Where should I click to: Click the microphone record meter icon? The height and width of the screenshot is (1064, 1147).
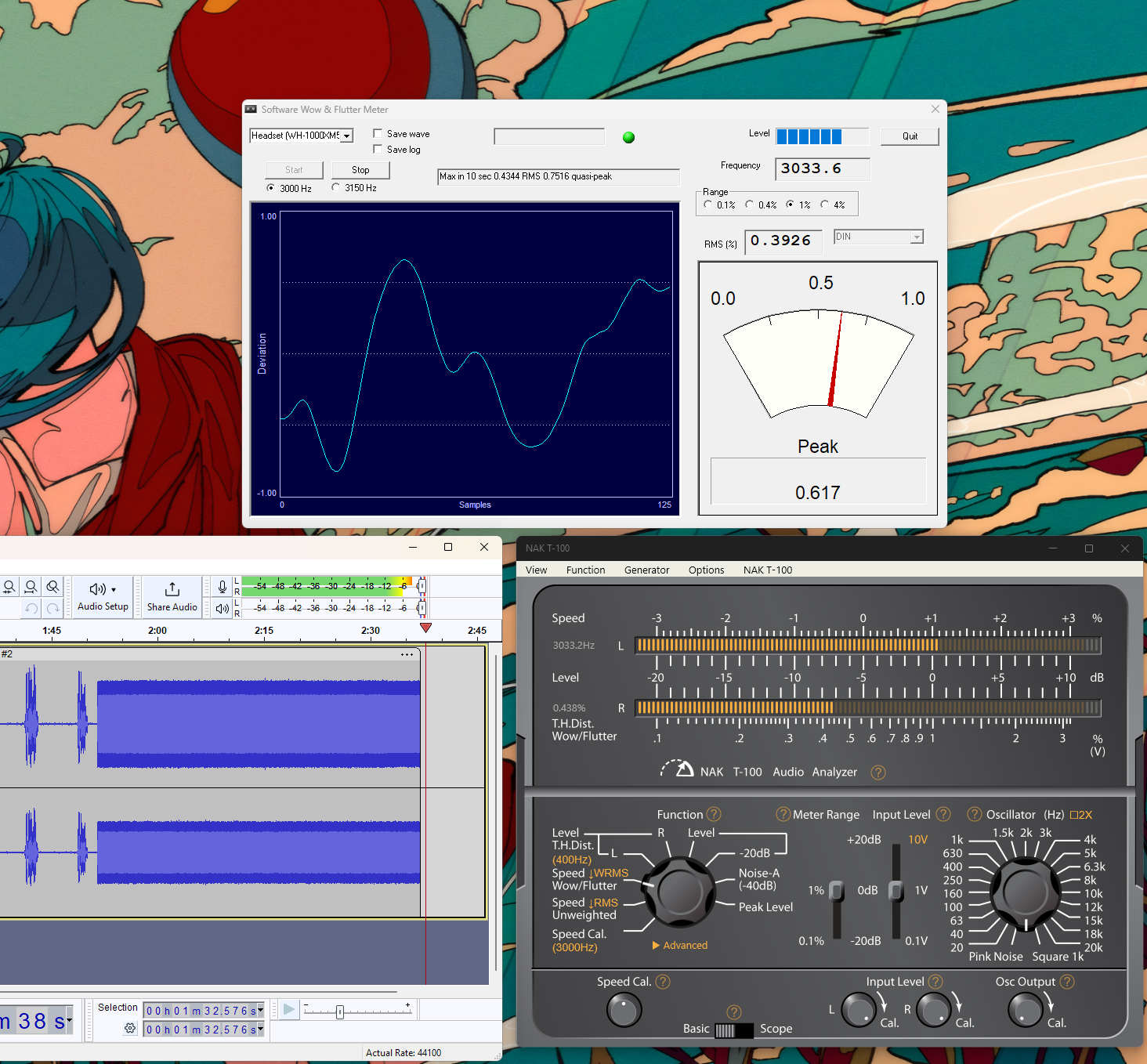pos(223,587)
